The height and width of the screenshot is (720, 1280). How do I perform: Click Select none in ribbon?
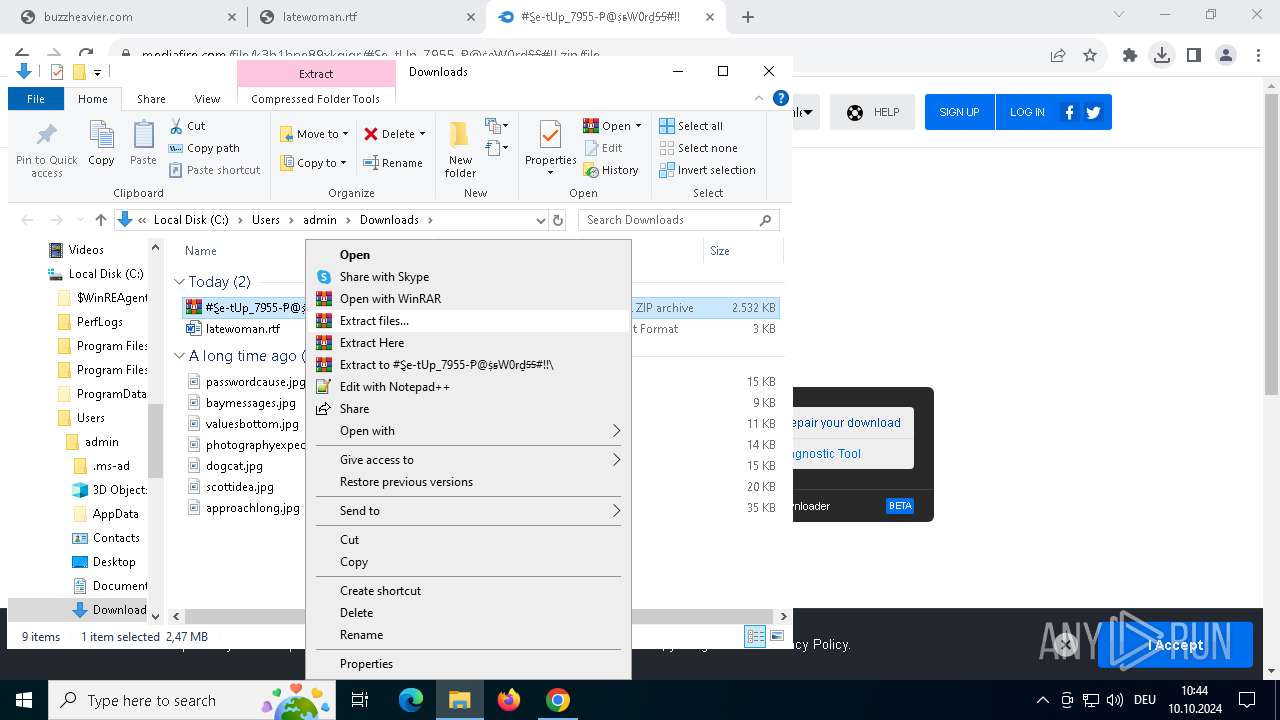(698, 148)
